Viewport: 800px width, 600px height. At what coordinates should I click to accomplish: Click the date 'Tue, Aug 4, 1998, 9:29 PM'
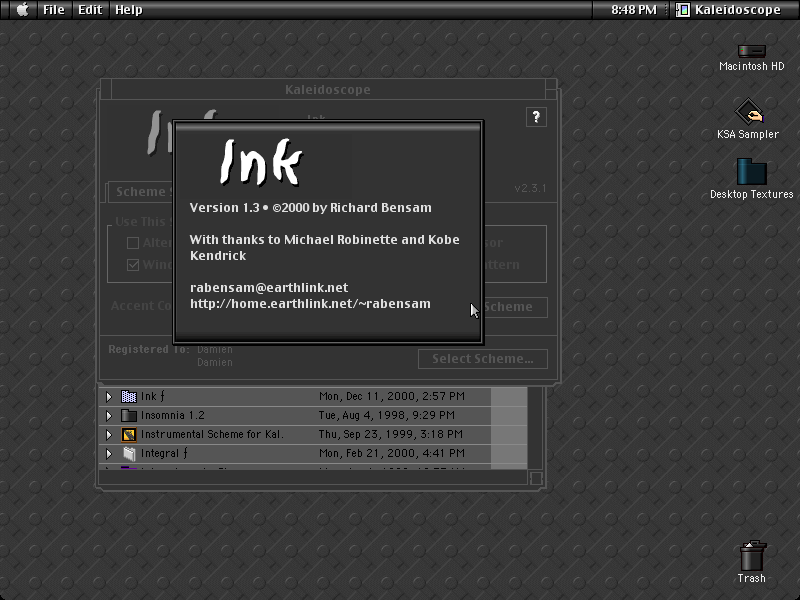point(387,415)
